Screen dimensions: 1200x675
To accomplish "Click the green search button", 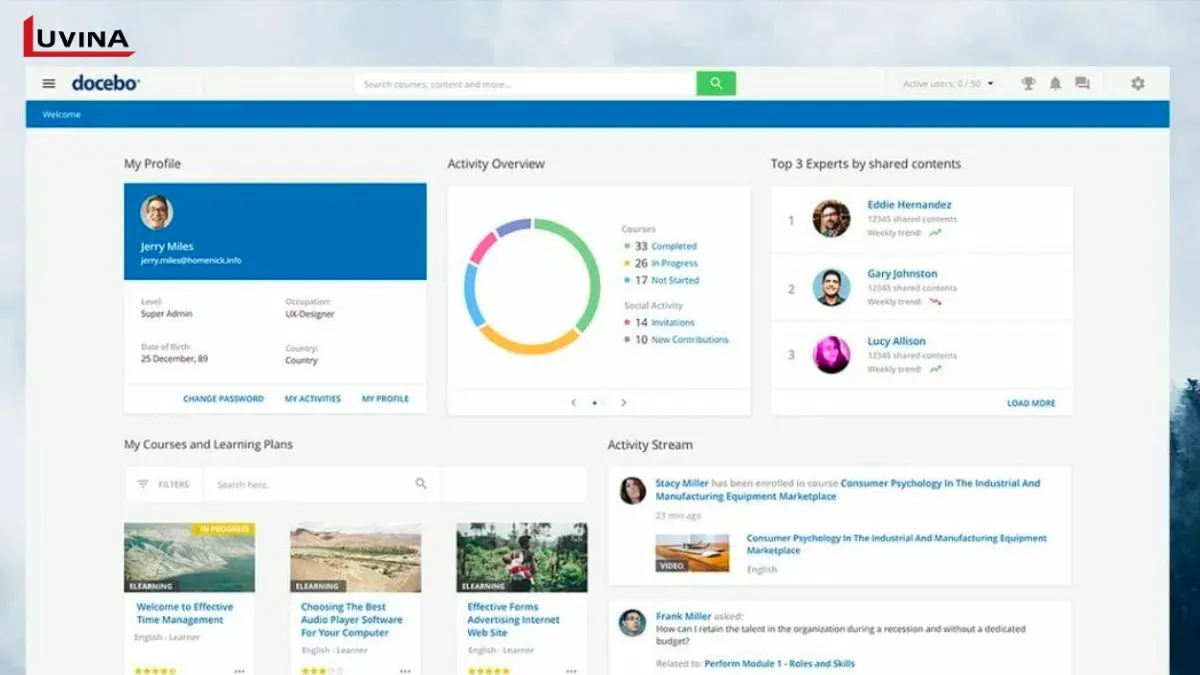I will coord(716,84).
